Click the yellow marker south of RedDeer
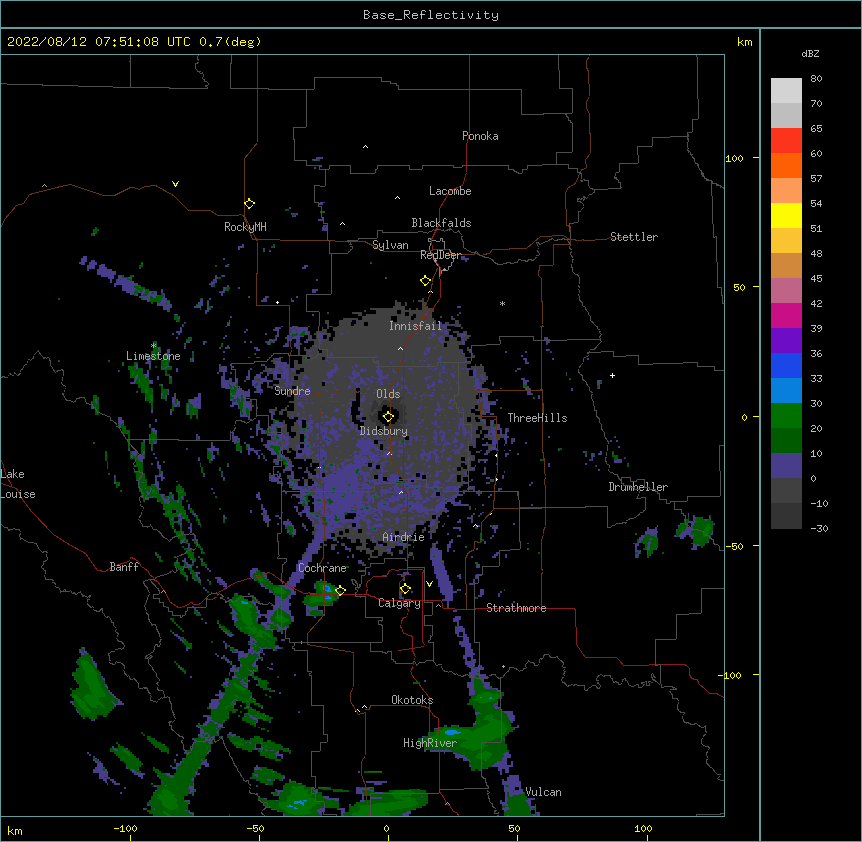 coord(426,281)
